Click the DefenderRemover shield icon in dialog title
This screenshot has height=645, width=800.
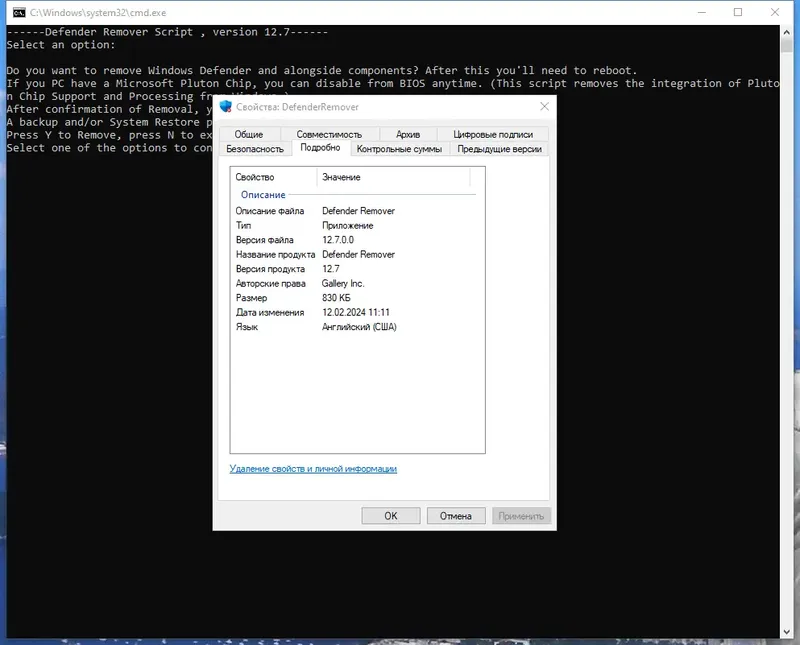(226, 107)
